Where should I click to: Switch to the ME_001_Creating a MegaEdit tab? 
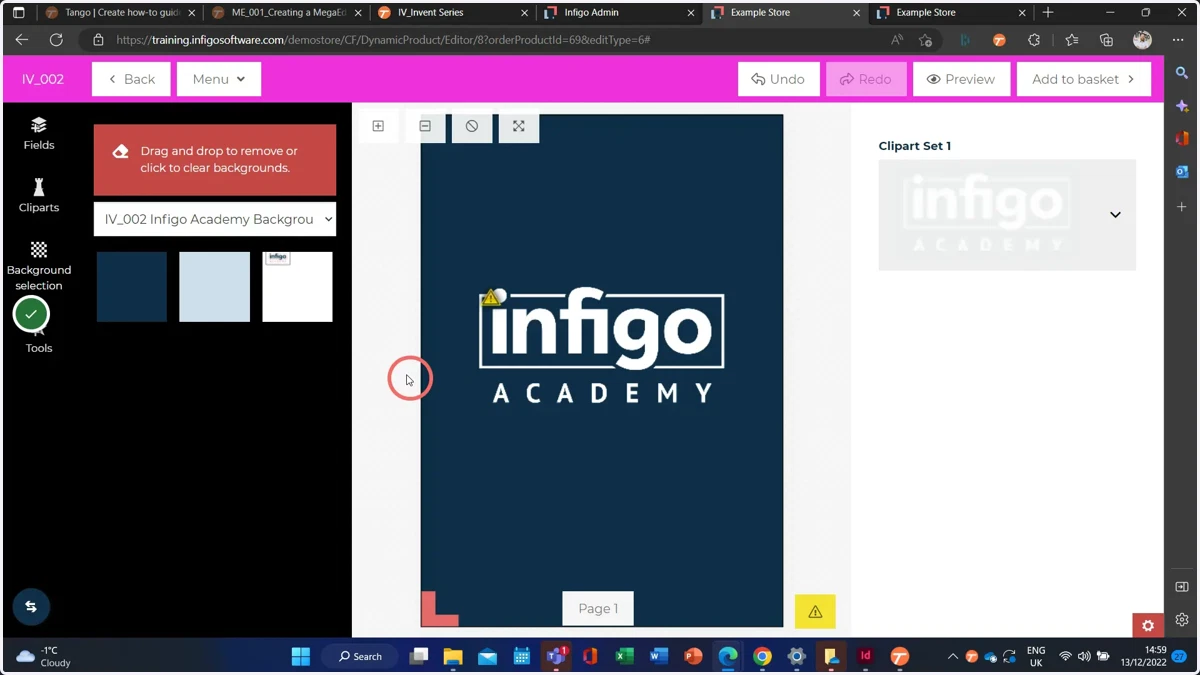coord(285,13)
